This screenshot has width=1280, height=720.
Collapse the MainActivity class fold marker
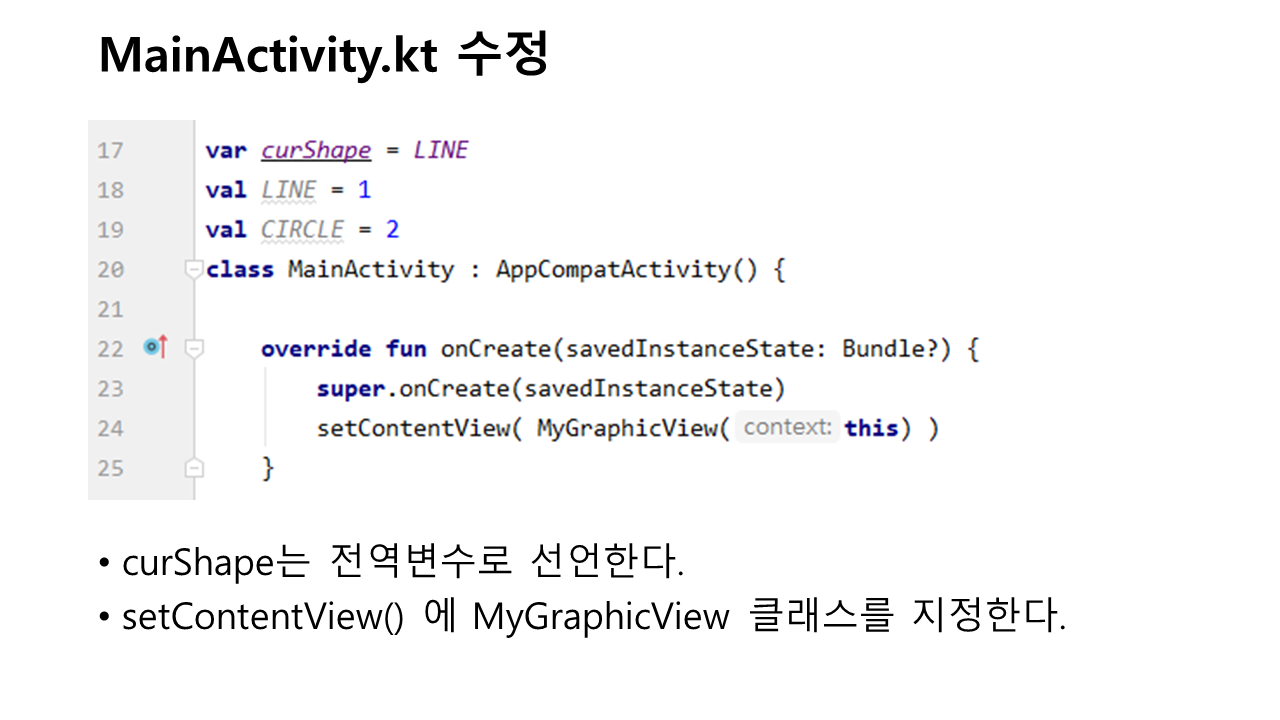tap(194, 269)
